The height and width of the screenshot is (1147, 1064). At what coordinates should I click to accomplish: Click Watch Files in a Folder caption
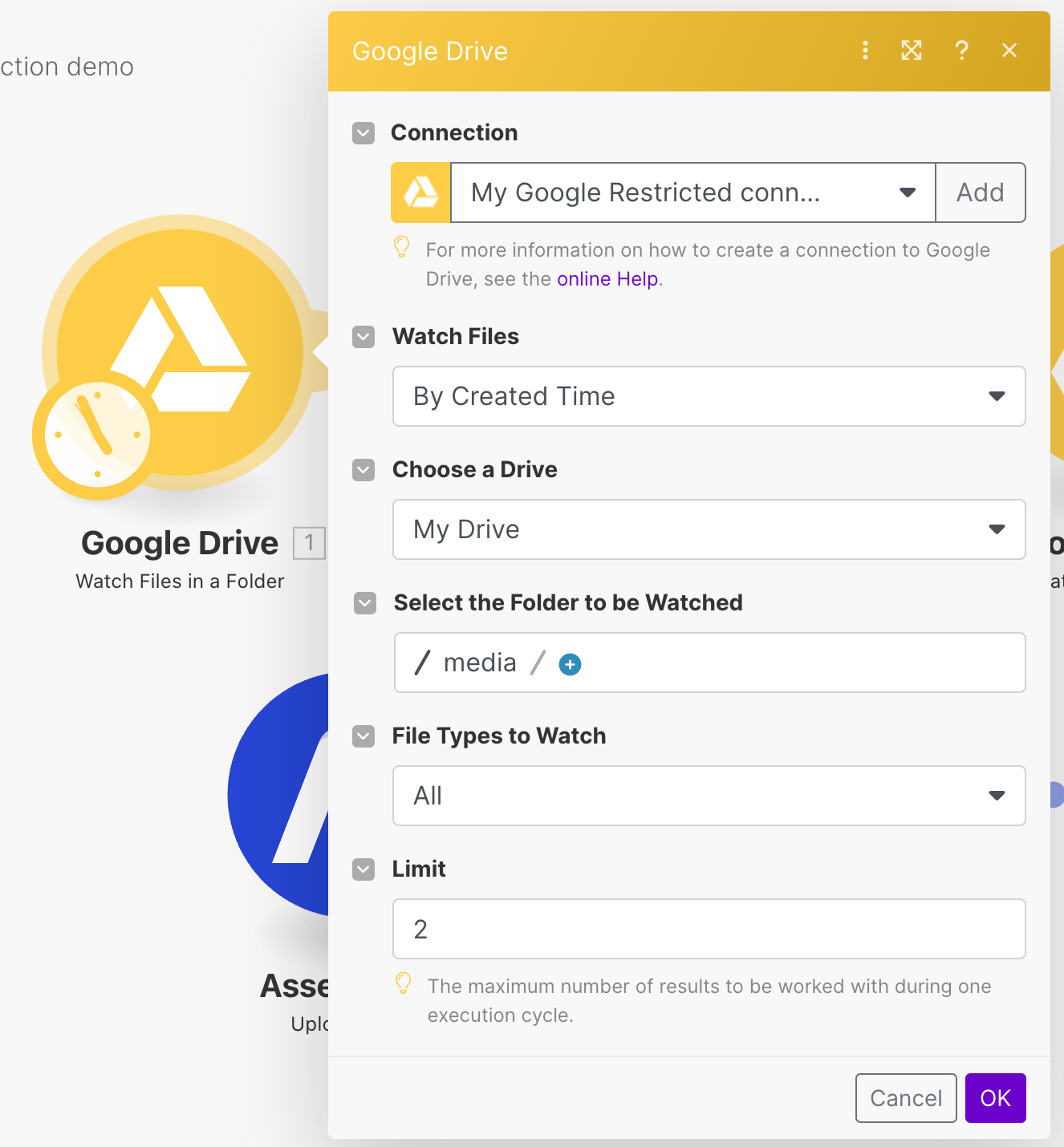(180, 582)
